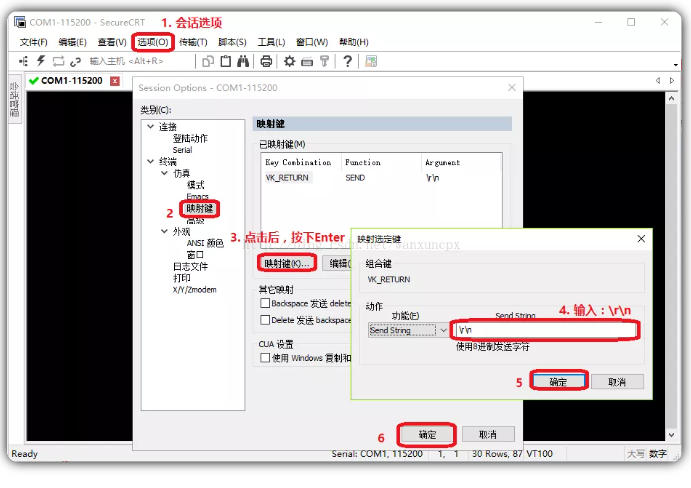Click the Print icon in toolbar
Screen dimensions: 691x488
coord(266,61)
